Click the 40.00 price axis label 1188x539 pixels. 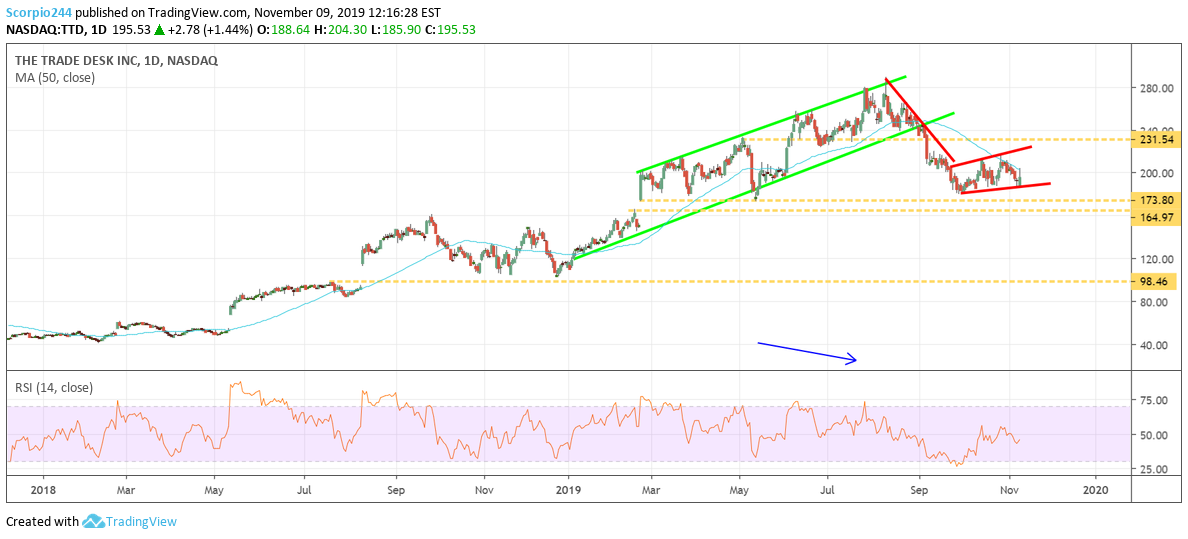coord(1155,345)
